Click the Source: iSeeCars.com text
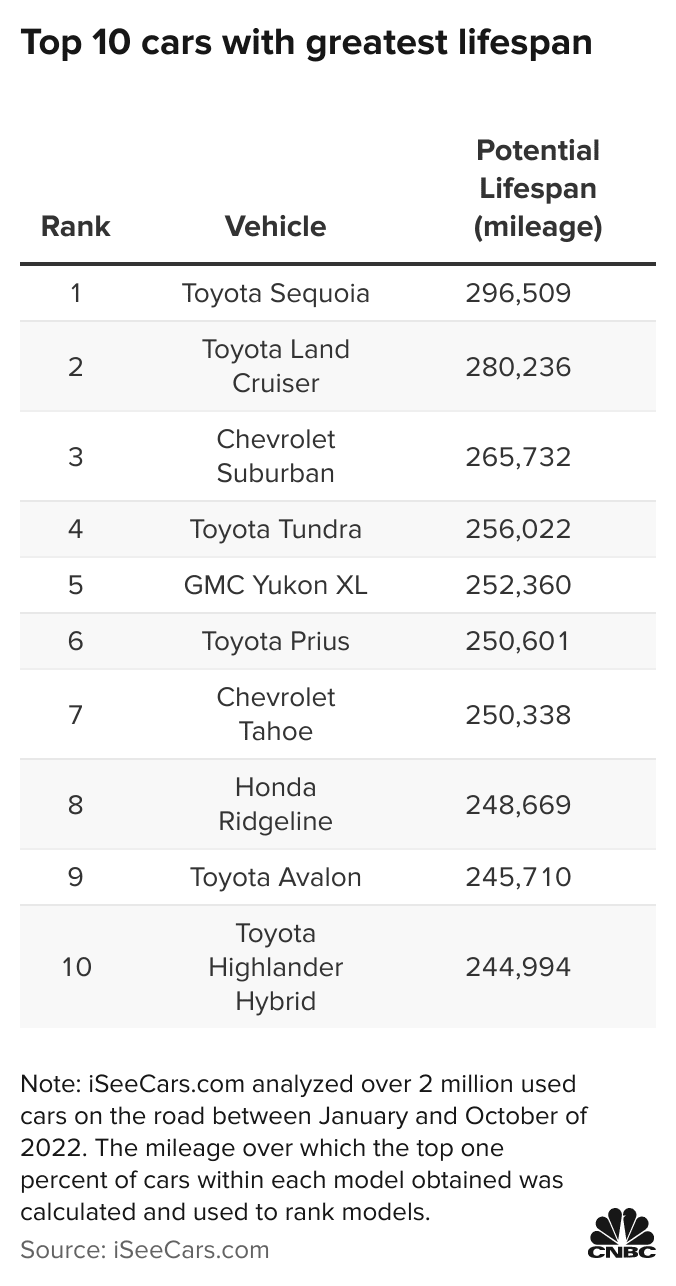Screen dimensions: 676x1286 click(x=145, y=1249)
